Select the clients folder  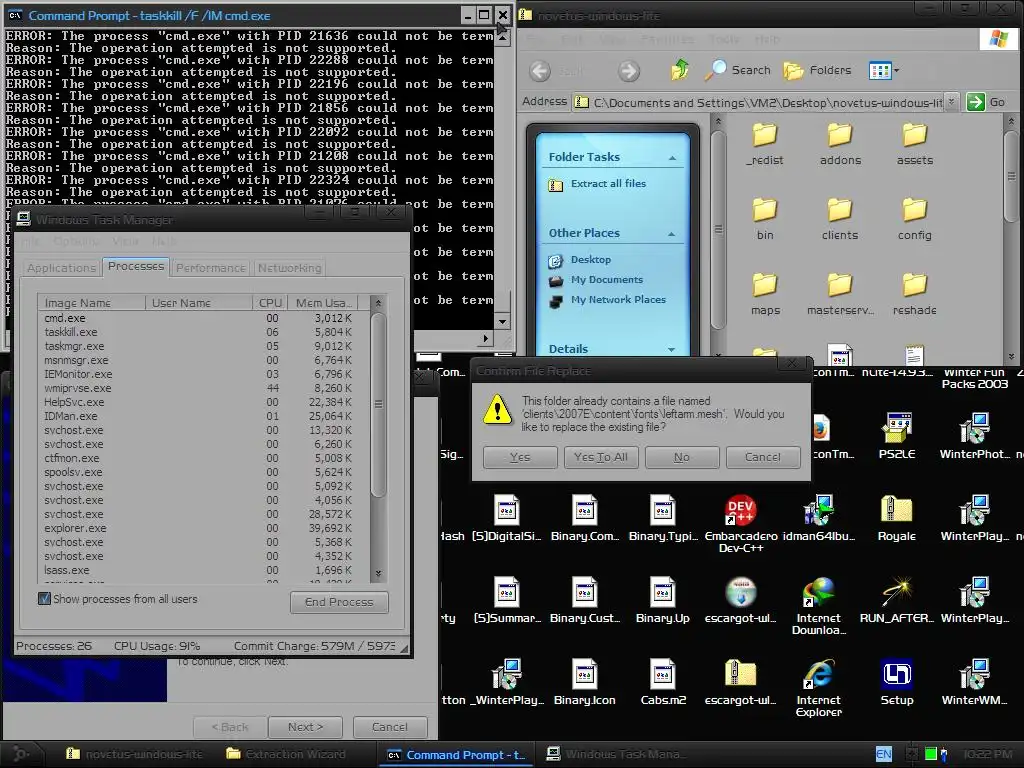pos(840,219)
